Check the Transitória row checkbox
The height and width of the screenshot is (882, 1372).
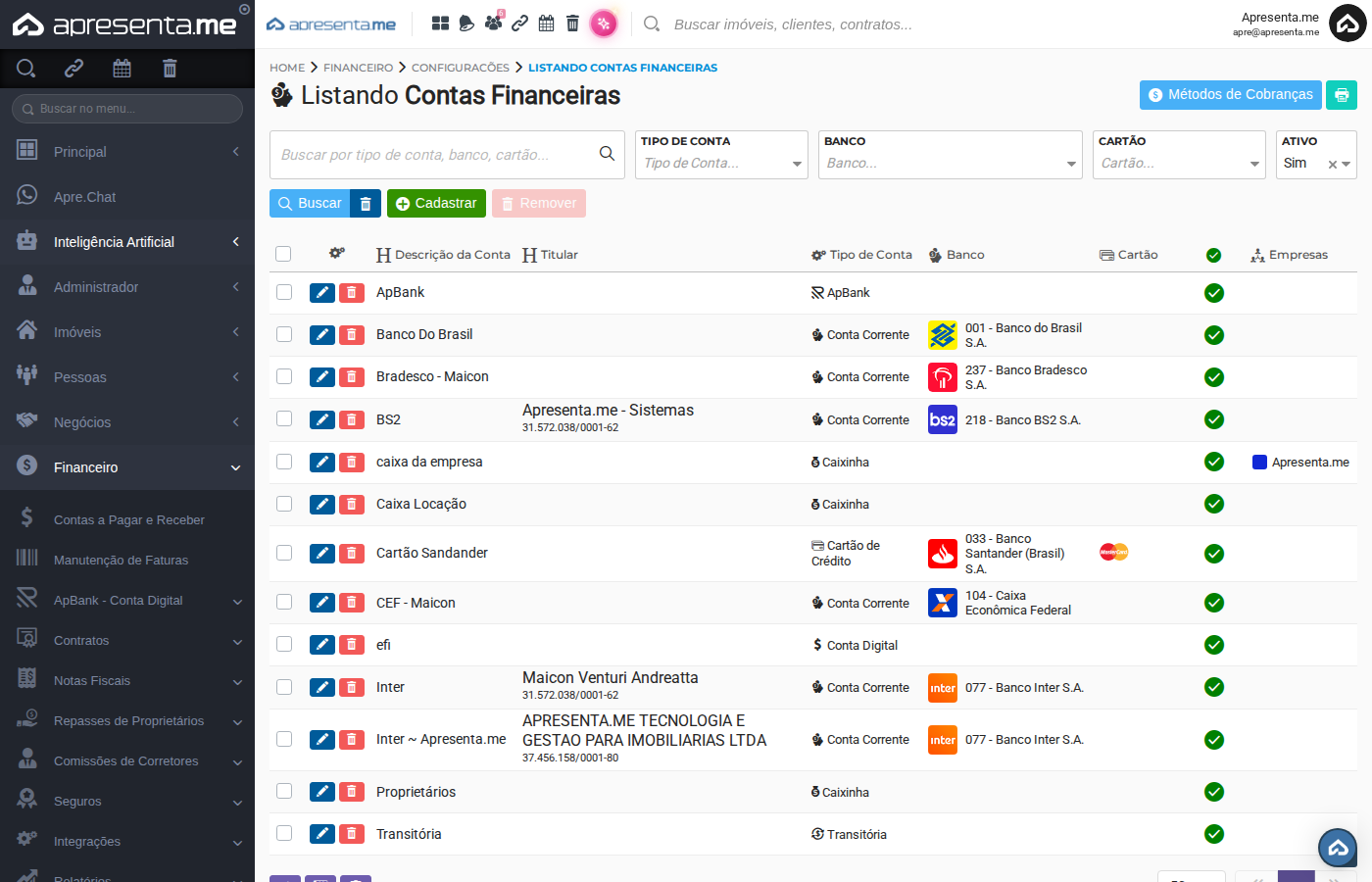click(284, 833)
